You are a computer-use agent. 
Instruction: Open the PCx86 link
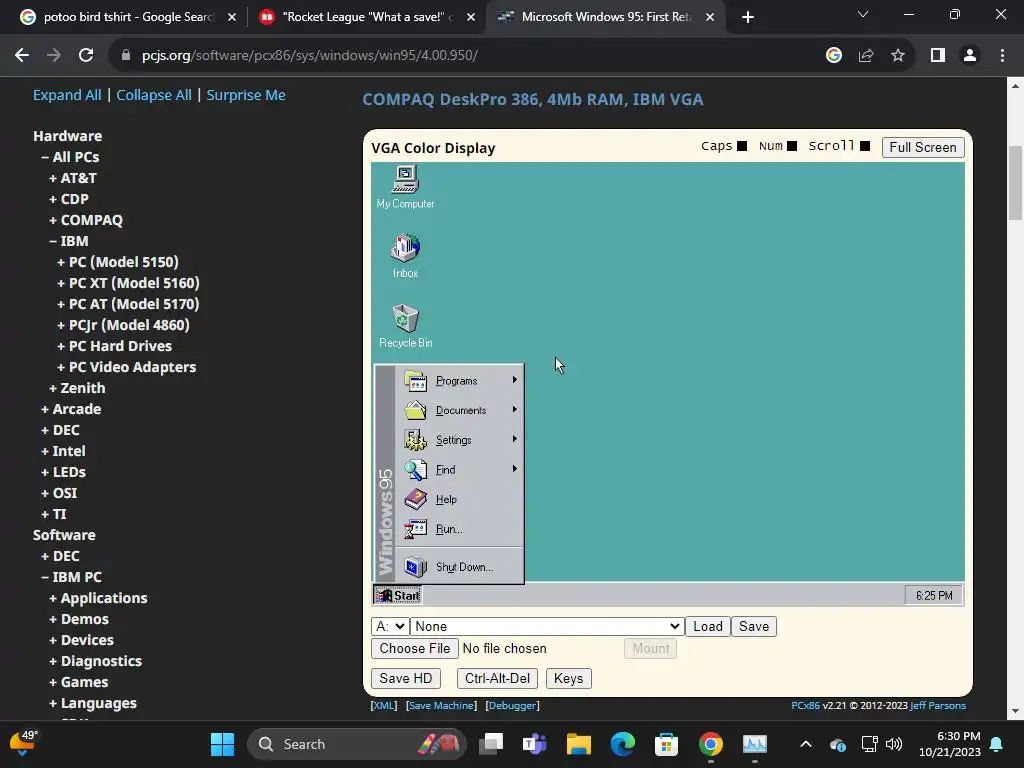[805, 706]
